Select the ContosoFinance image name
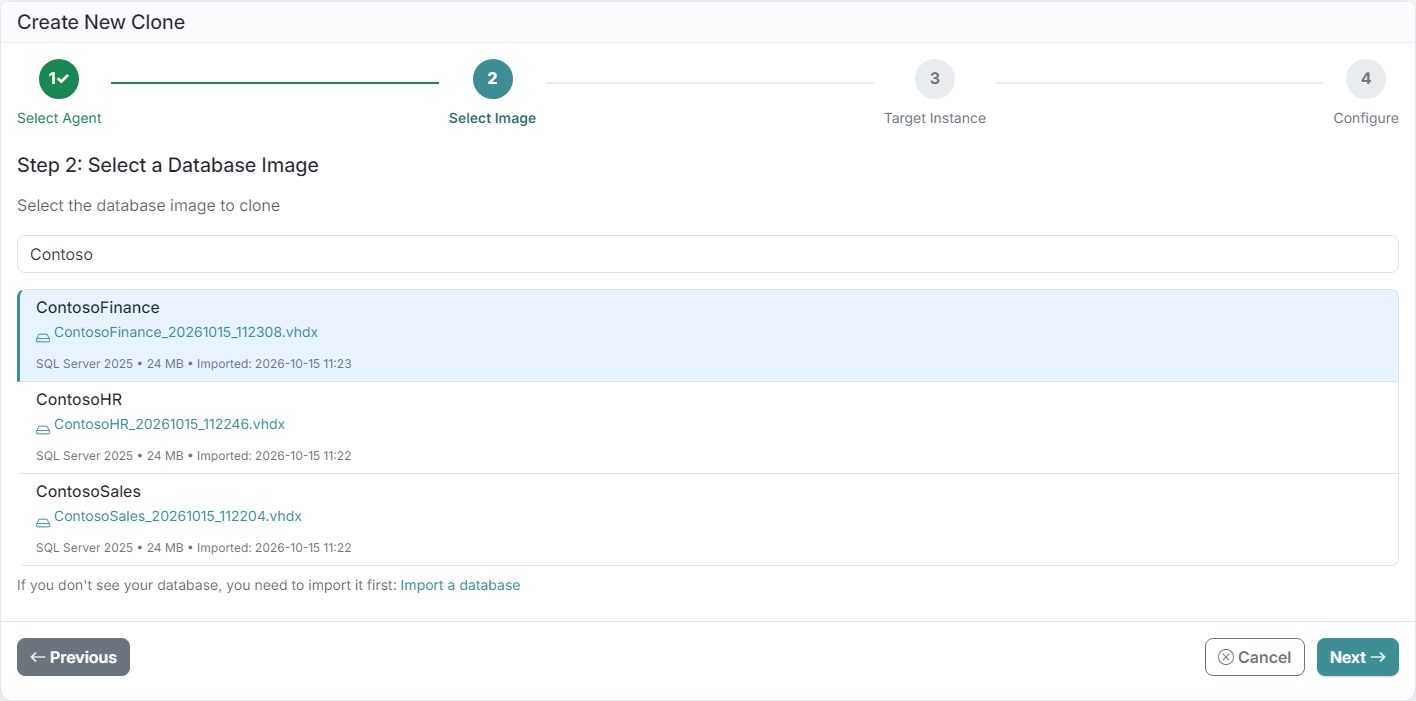This screenshot has height=701, width=1416. click(x=98, y=307)
